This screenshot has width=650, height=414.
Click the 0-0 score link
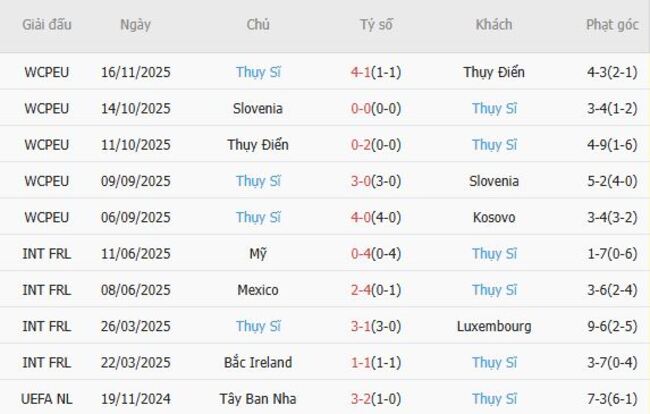pos(361,108)
